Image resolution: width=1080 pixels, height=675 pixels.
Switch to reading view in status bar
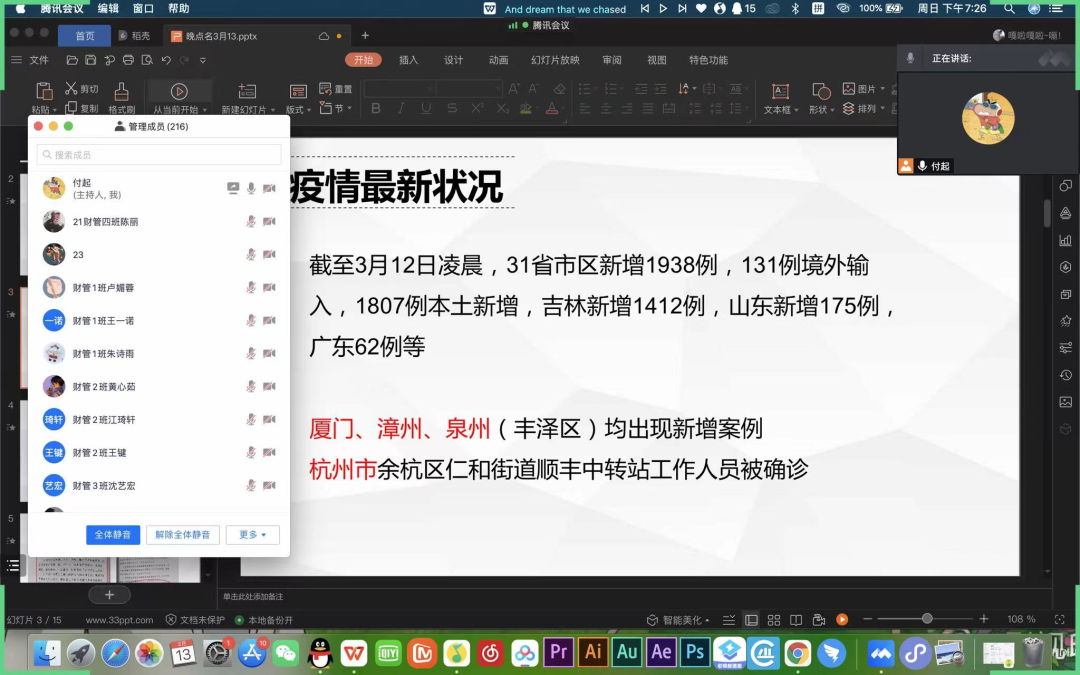point(796,620)
